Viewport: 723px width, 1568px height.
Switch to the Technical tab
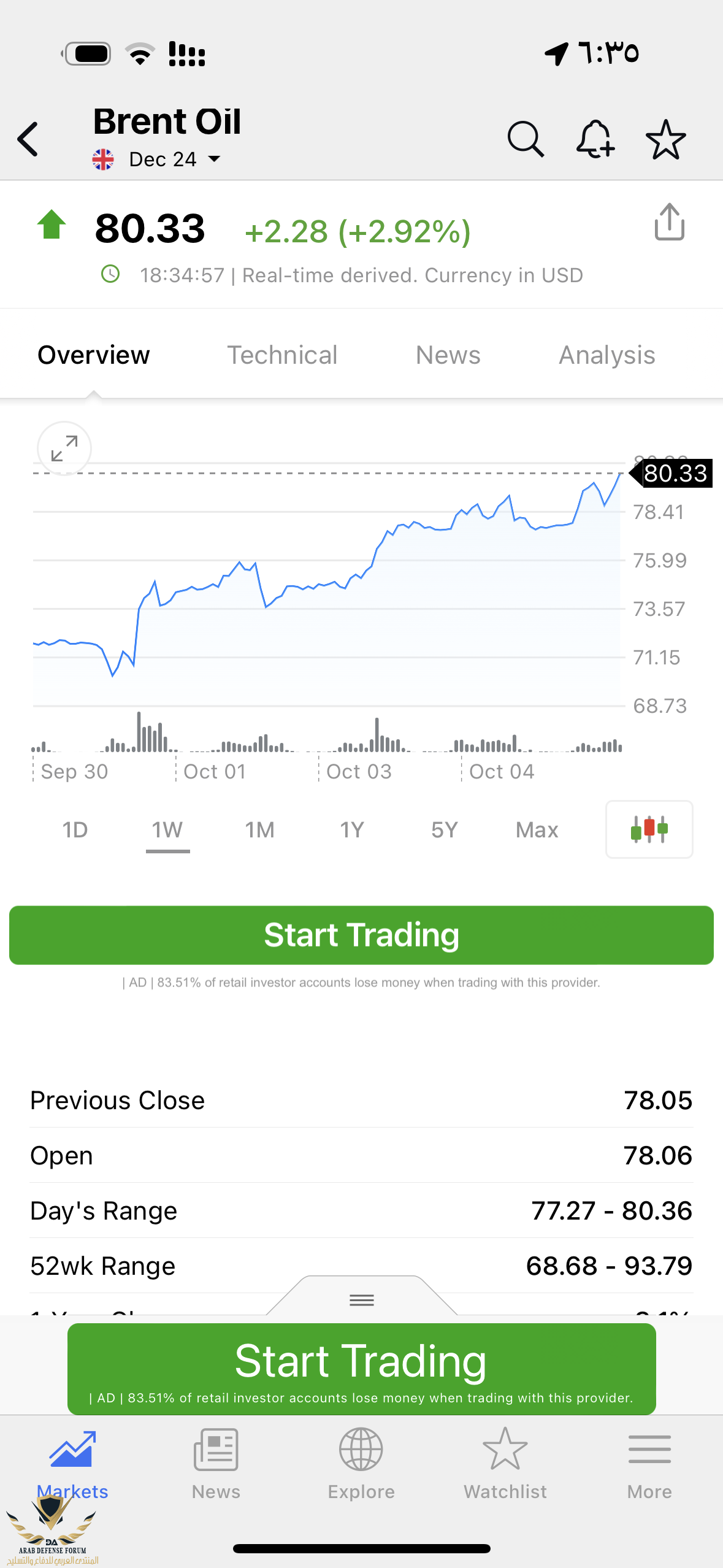[282, 355]
